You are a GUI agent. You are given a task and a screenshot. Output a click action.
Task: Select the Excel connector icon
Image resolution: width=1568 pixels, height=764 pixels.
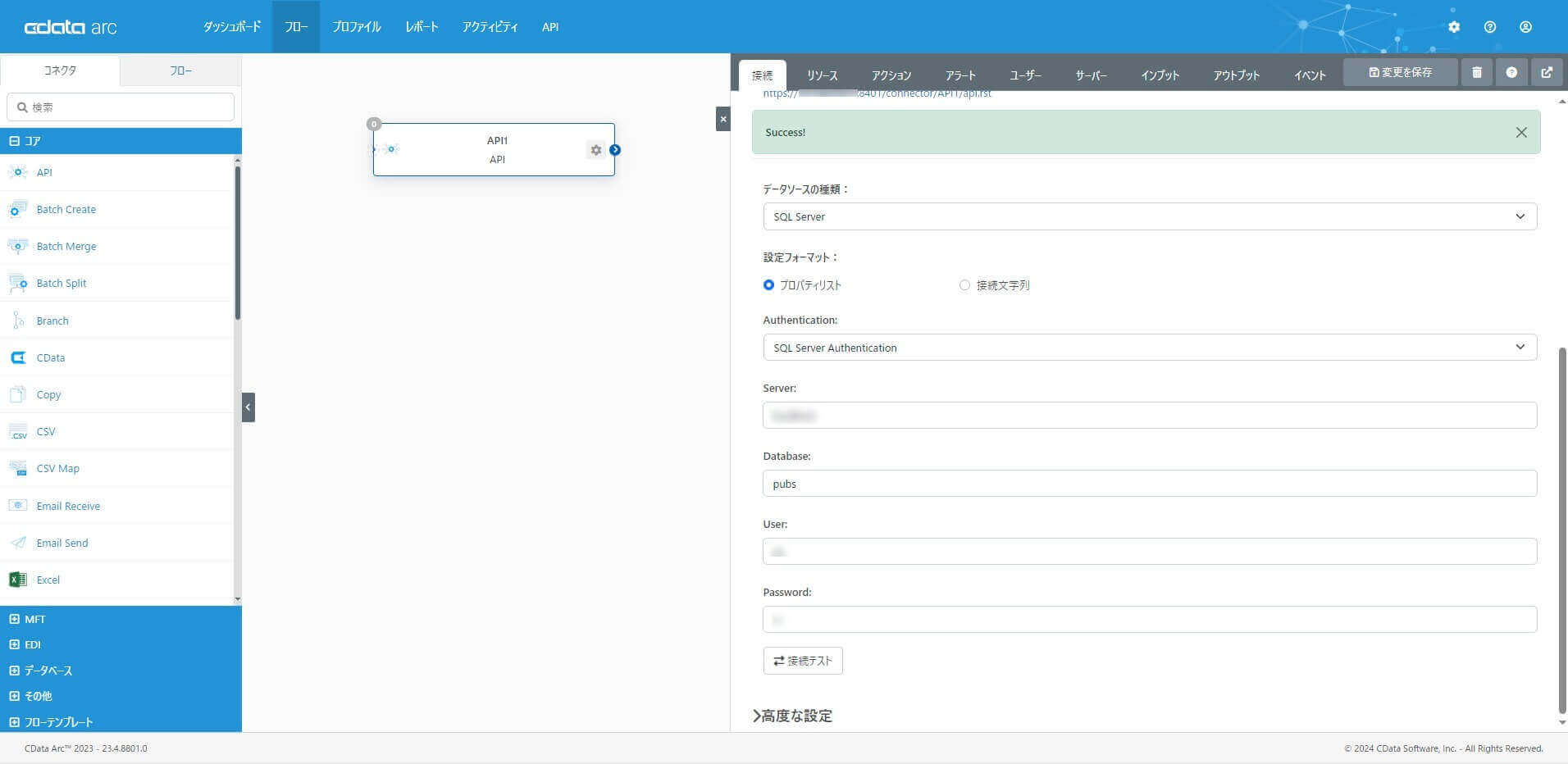pyautogui.click(x=17, y=580)
